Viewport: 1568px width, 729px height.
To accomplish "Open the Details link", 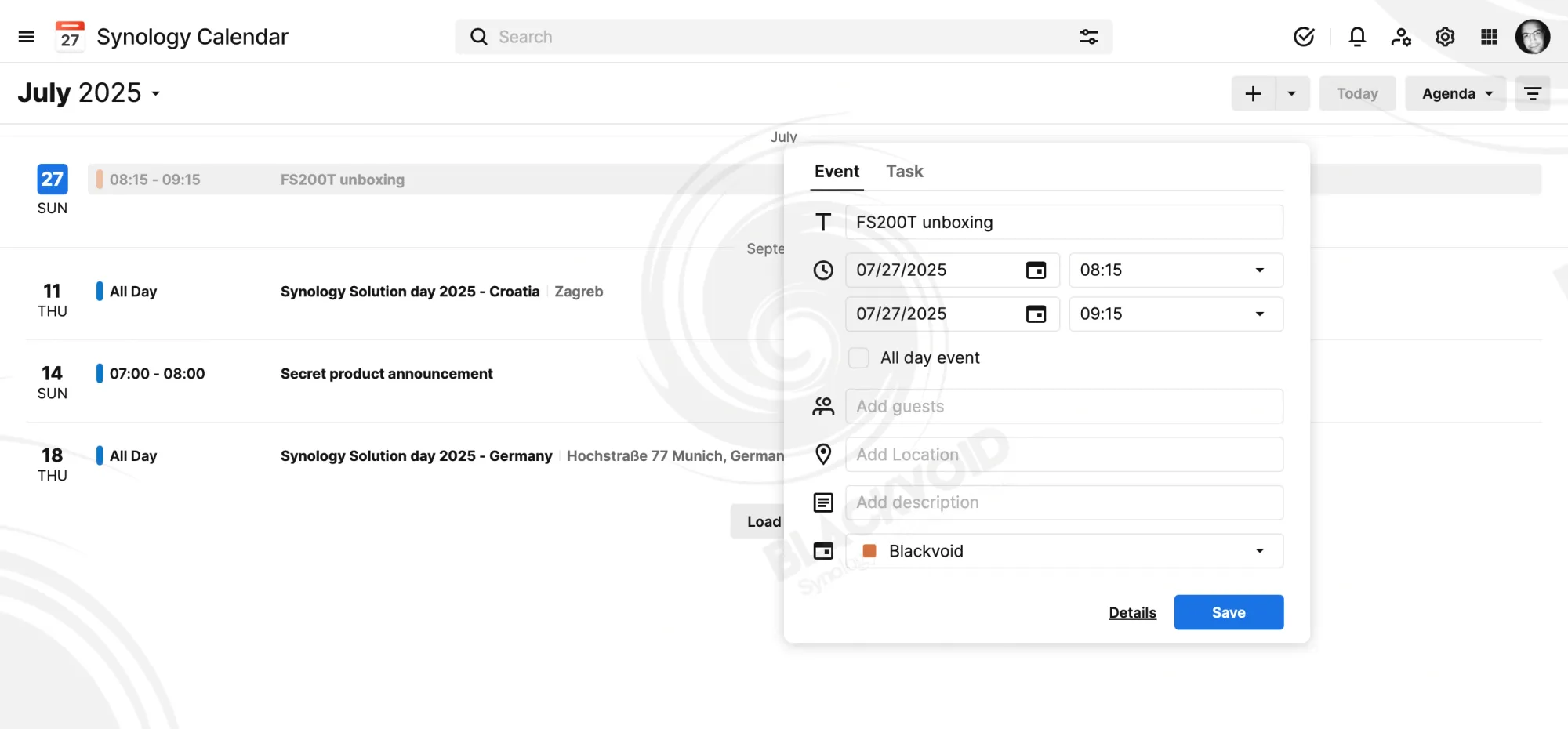I will tap(1132, 613).
